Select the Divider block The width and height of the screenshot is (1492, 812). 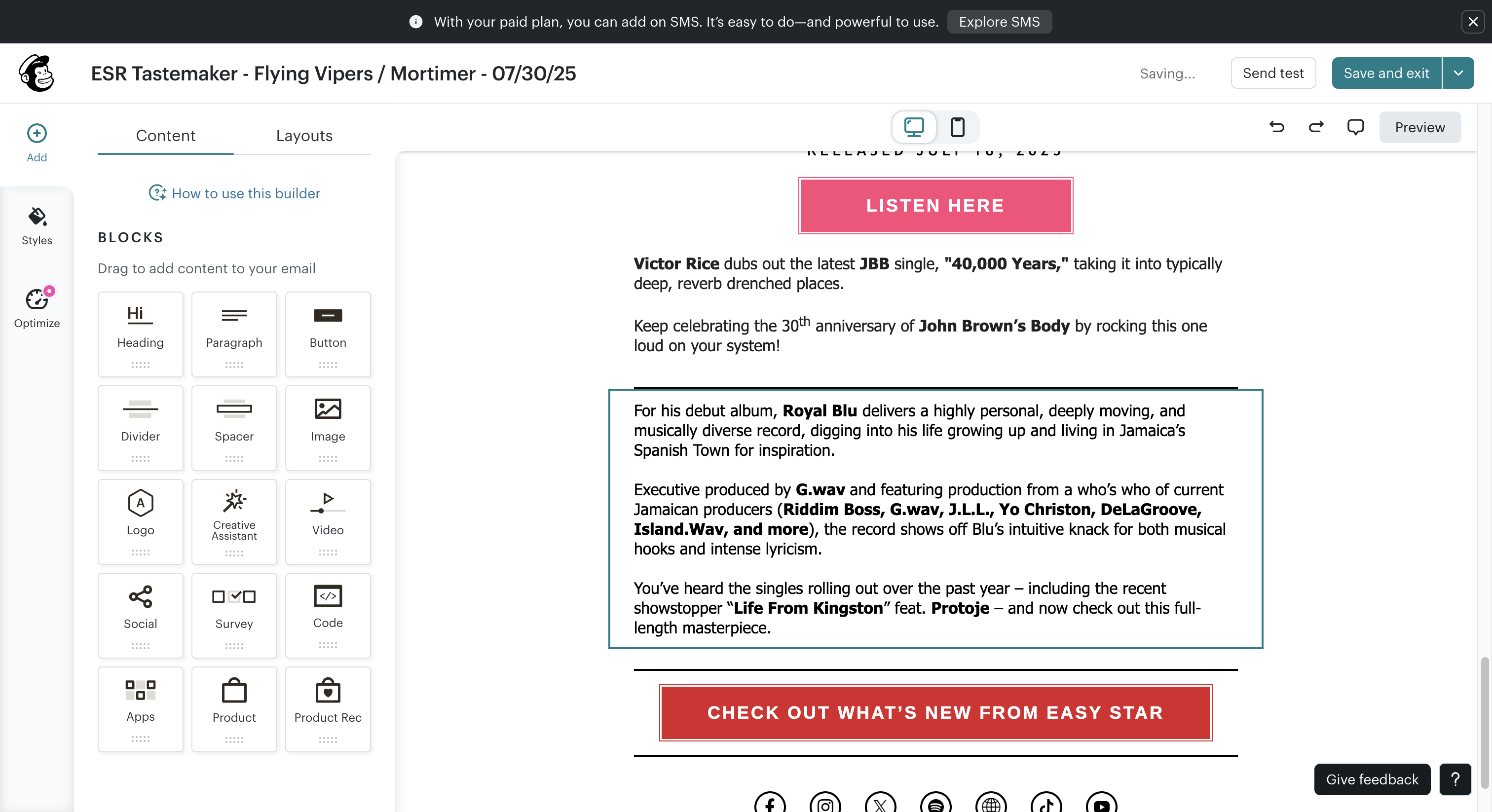[140, 428]
